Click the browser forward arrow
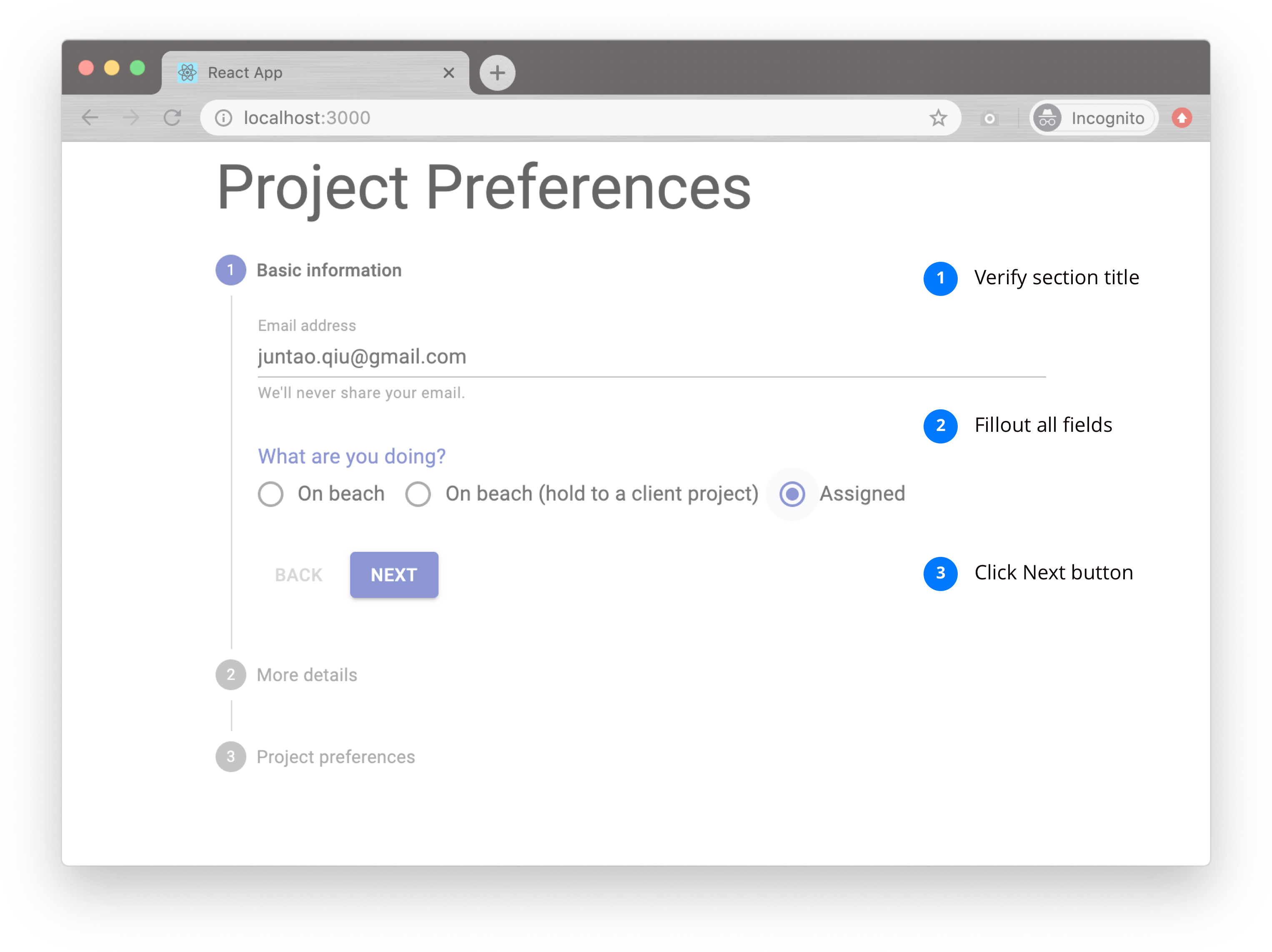Viewport: 1272px width, 952px height. (131, 118)
